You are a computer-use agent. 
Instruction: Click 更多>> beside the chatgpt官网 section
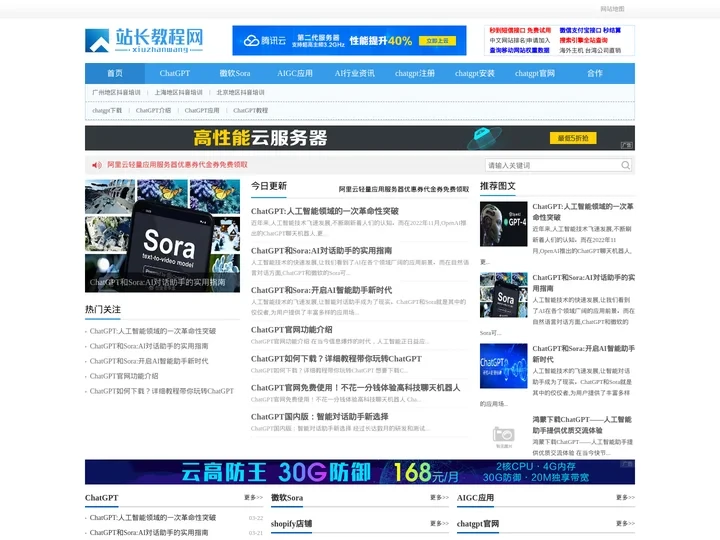(x=625, y=523)
